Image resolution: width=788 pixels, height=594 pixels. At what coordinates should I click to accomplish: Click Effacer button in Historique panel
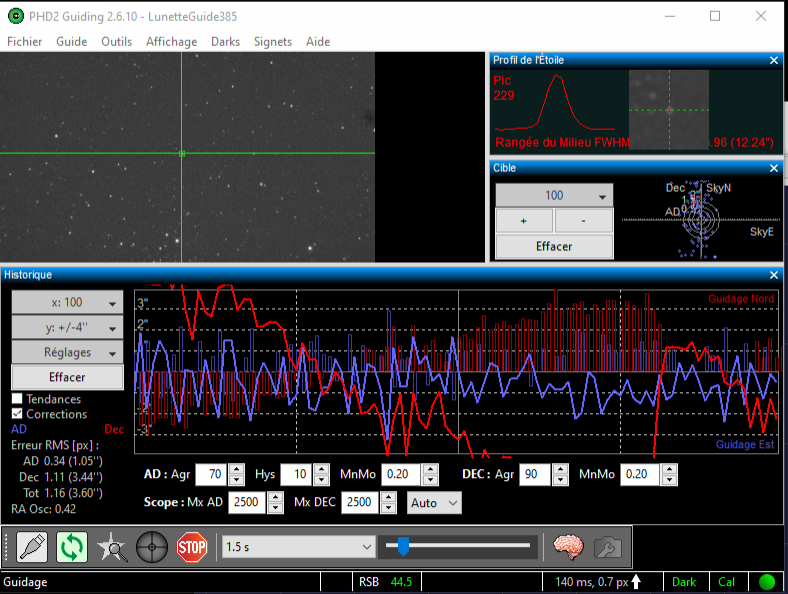(x=67, y=377)
